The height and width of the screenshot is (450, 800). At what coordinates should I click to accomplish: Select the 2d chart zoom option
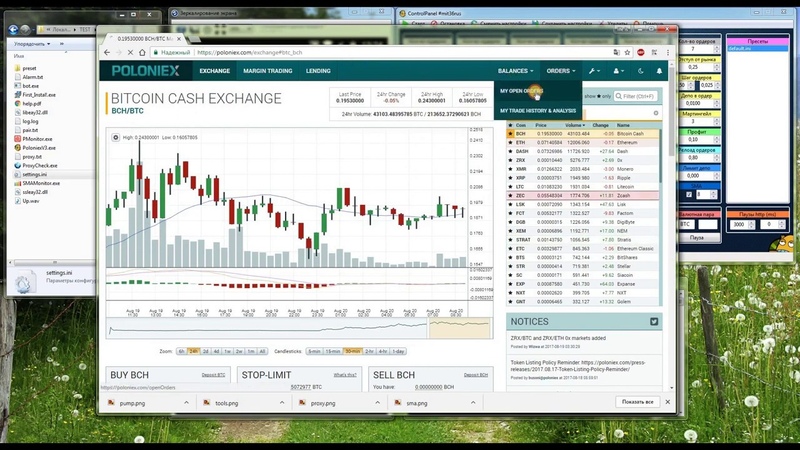click(205, 352)
